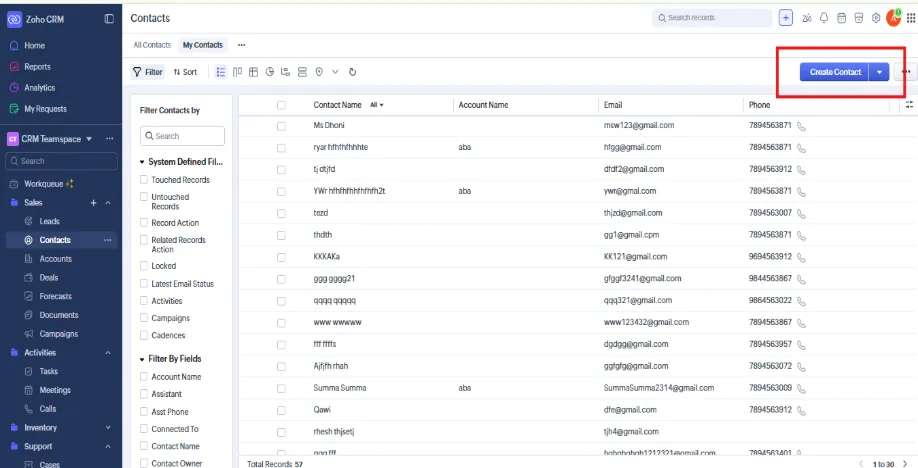The height and width of the screenshot is (468, 918).
Task: Collapse the Activities section in sidebar
Action: (x=108, y=353)
